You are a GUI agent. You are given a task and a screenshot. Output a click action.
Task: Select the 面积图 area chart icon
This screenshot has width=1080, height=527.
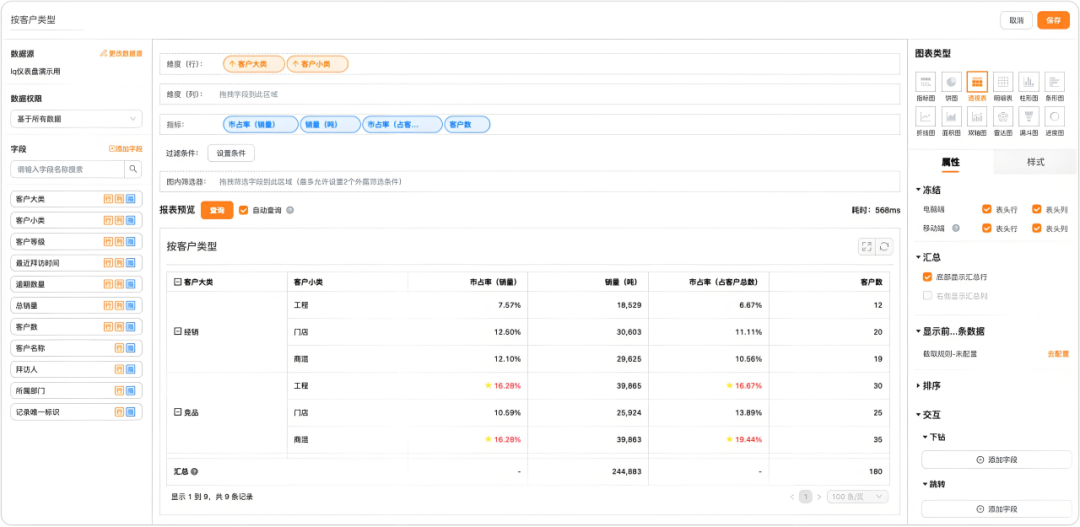coord(952,116)
